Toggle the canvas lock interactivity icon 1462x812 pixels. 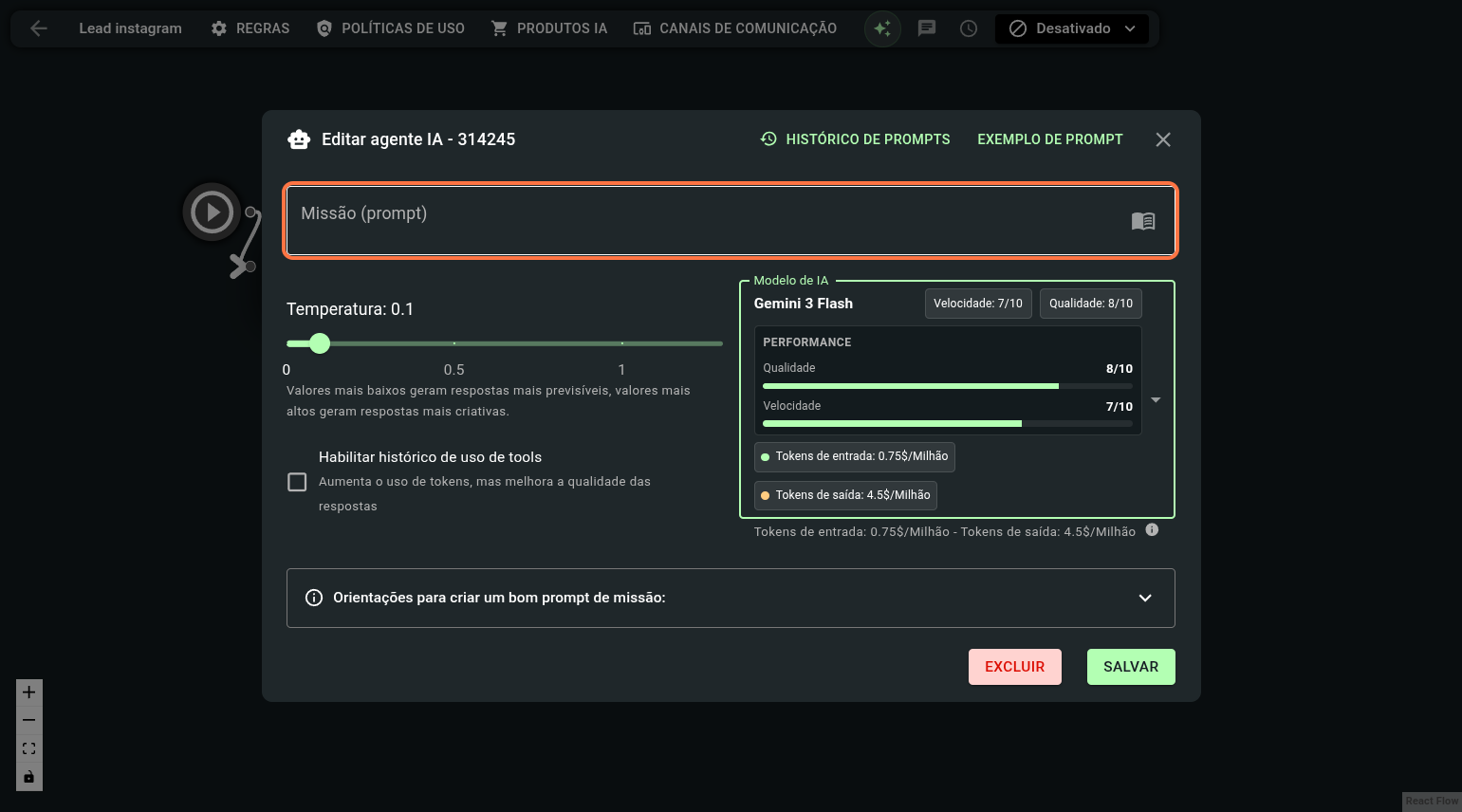pyautogui.click(x=29, y=777)
